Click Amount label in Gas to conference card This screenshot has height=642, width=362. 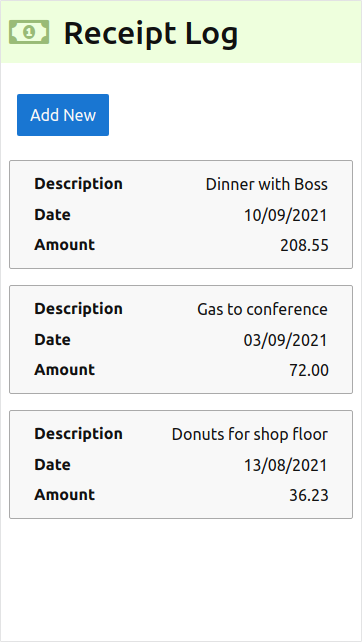[65, 370]
